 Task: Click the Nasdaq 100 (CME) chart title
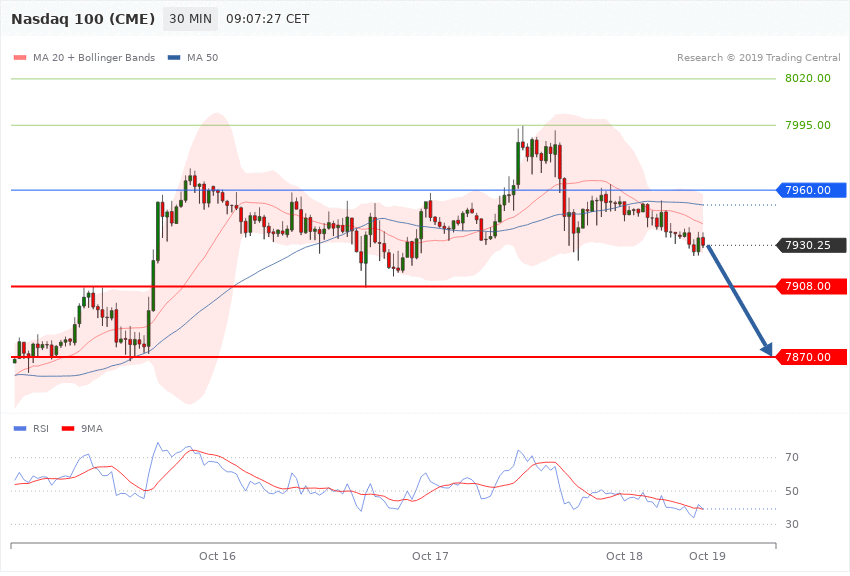pyautogui.click(x=83, y=19)
